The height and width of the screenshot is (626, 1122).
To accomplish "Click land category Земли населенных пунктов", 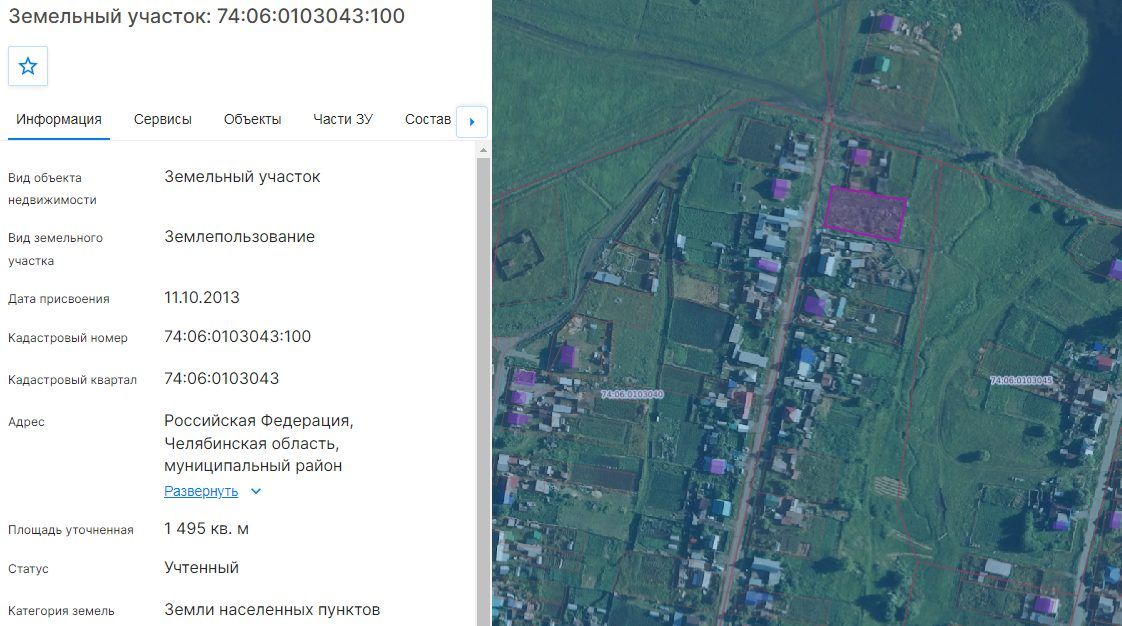I will (272, 610).
